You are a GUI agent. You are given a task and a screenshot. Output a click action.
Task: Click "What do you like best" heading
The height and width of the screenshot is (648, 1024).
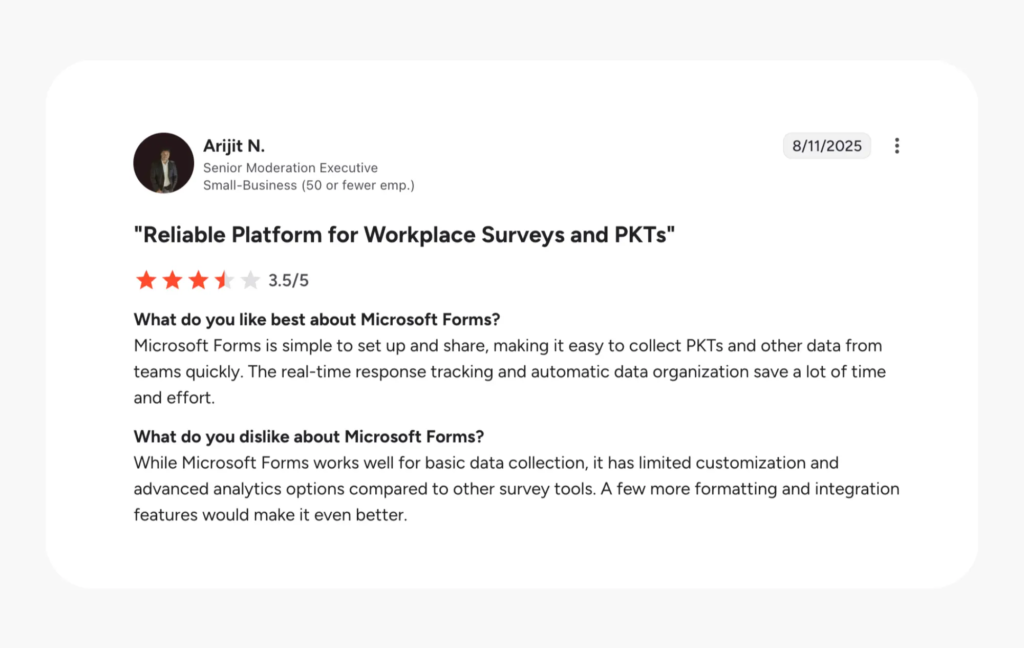click(317, 320)
